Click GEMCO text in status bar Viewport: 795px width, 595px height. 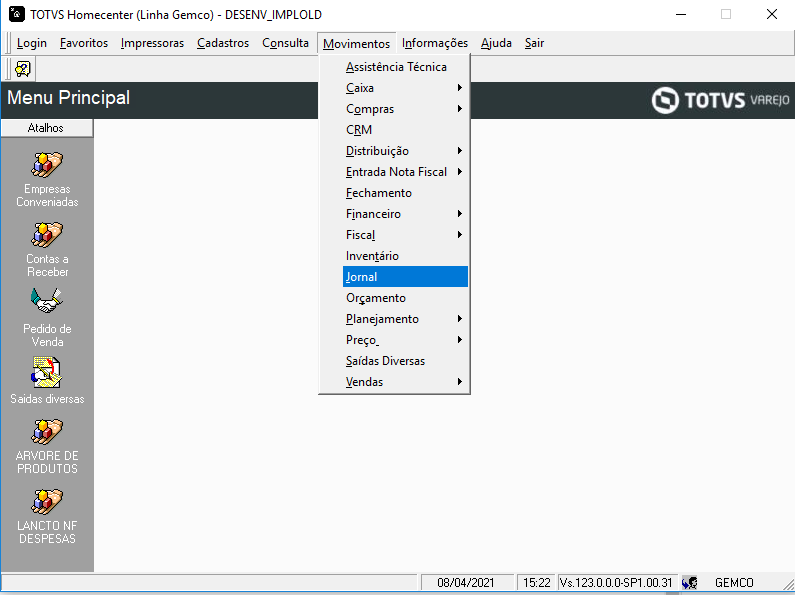[734, 582]
